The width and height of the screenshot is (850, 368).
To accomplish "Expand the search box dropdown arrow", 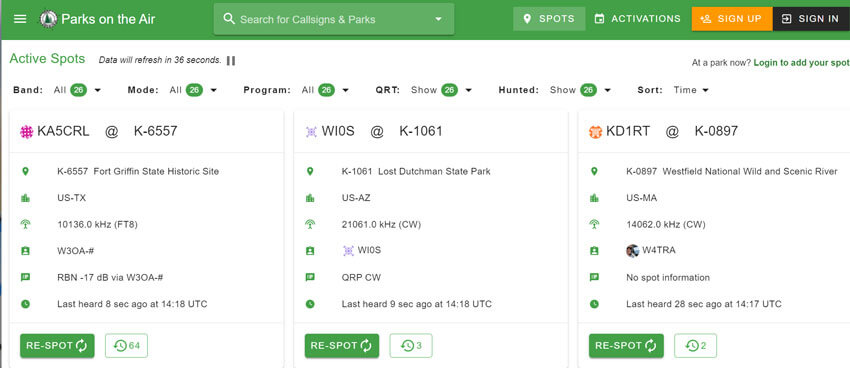I will click(438, 20).
